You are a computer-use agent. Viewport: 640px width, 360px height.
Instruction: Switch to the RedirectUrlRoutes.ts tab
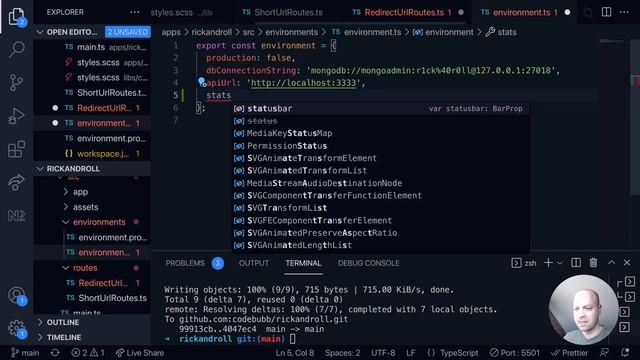pyautogui.click(x=403, y=12)
